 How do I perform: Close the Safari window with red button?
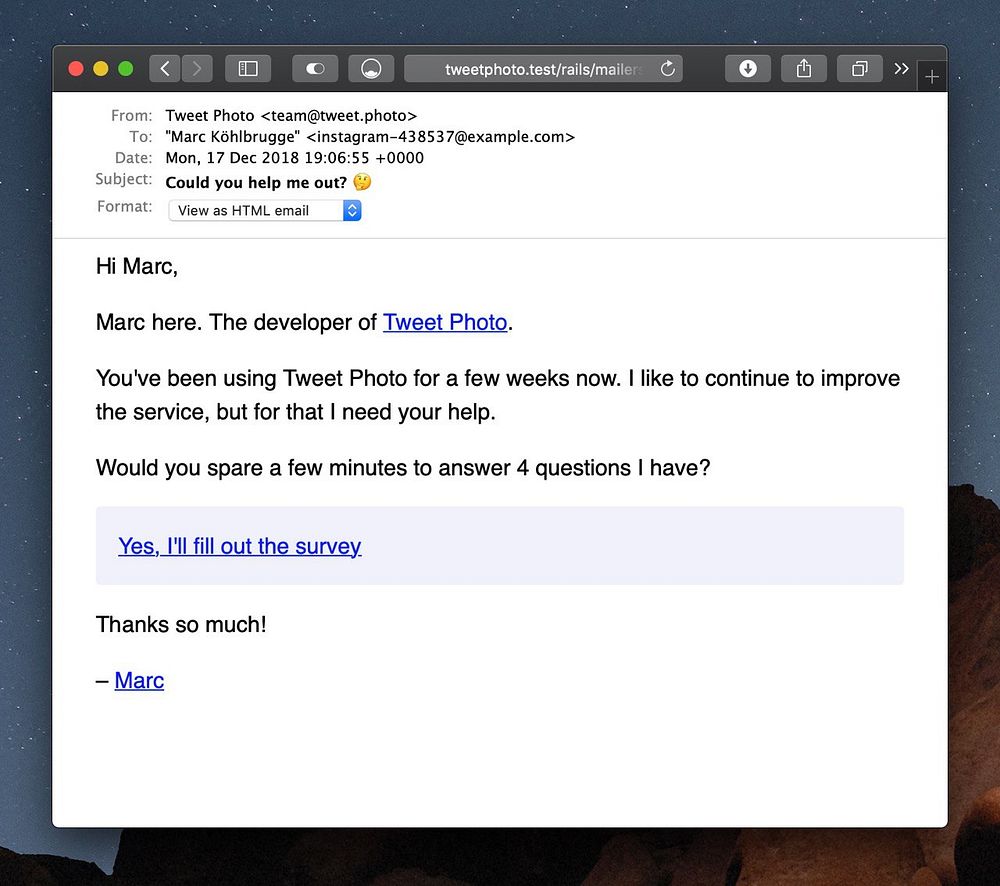[x=76, y=68]
